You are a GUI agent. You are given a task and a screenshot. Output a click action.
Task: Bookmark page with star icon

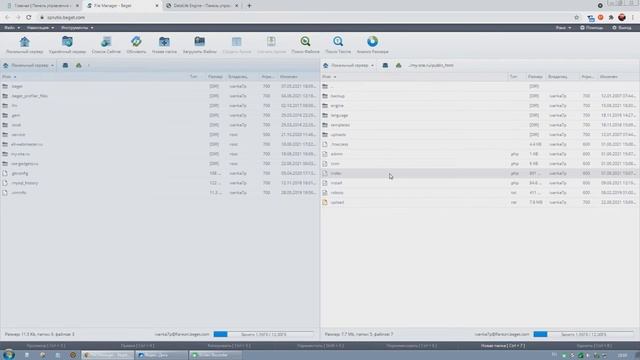(576, 18)
